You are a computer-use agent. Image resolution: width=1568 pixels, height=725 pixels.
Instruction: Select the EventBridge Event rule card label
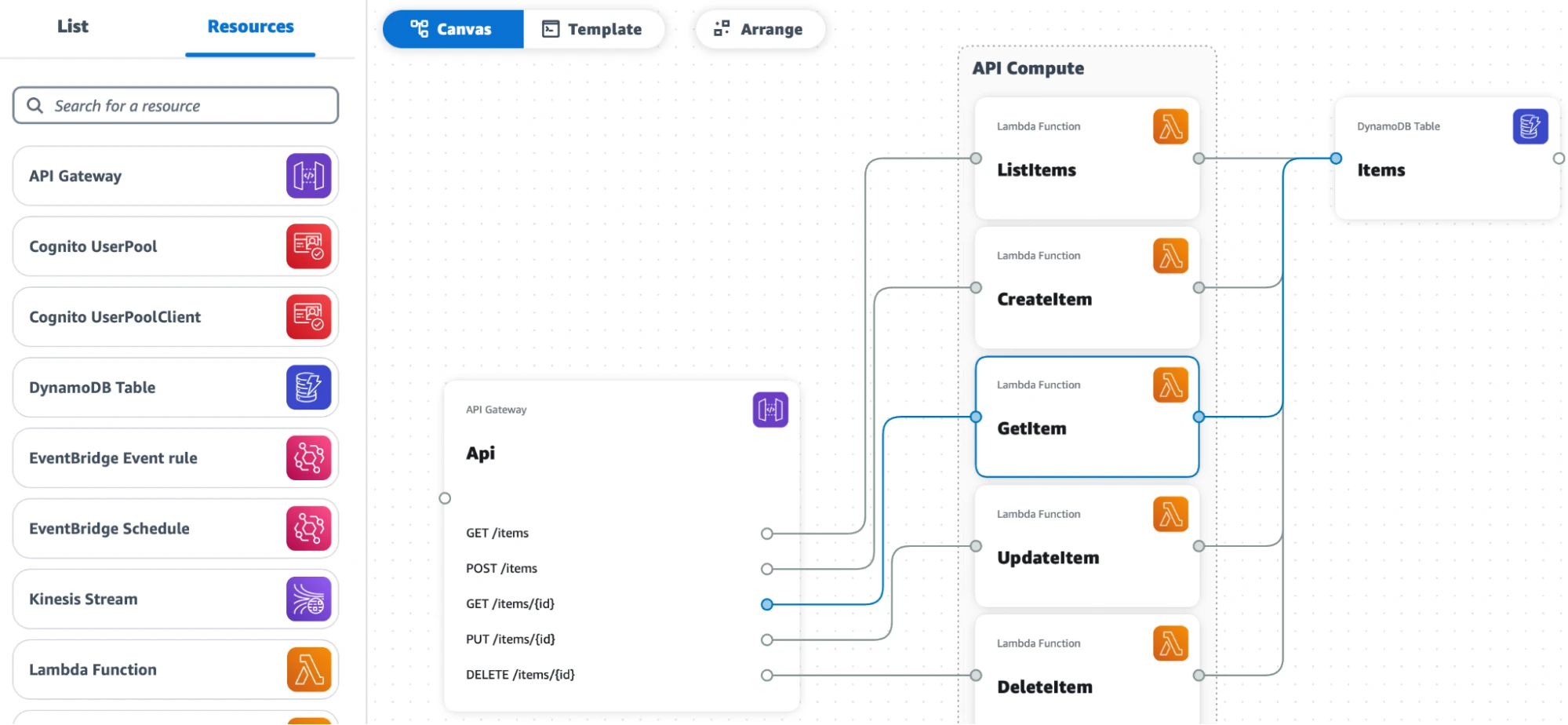click(x=113, y=458)
